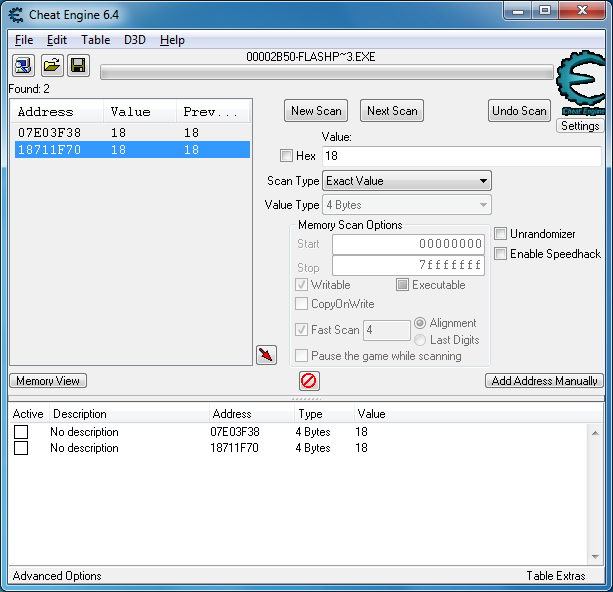Screen dimensions: 613x592
Task: Select found address 18711F70 in results
Action: pyautogui.click(x=132, y=150)
